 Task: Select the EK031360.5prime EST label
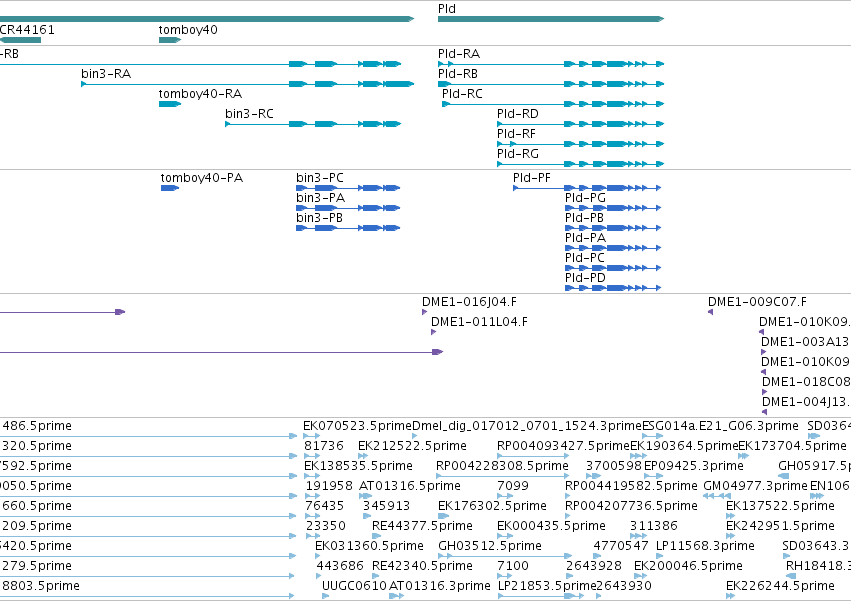[369, 547]
